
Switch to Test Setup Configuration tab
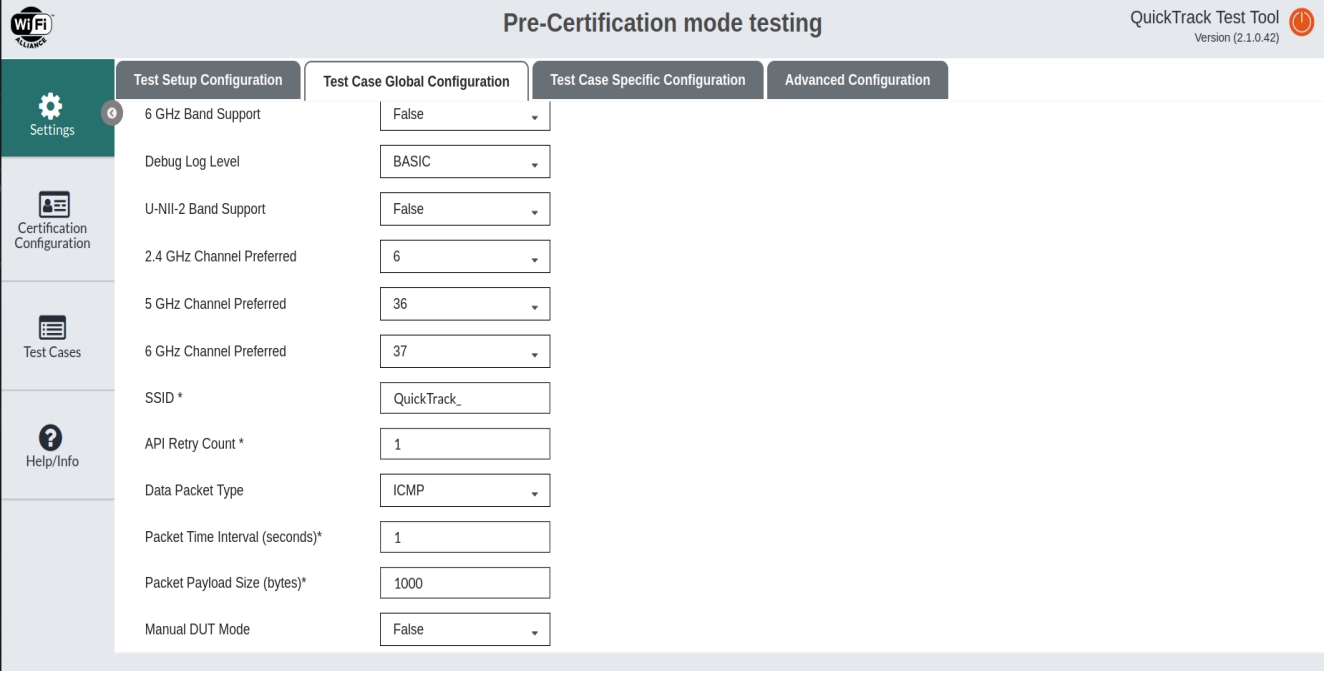click(x=208, y=80)
